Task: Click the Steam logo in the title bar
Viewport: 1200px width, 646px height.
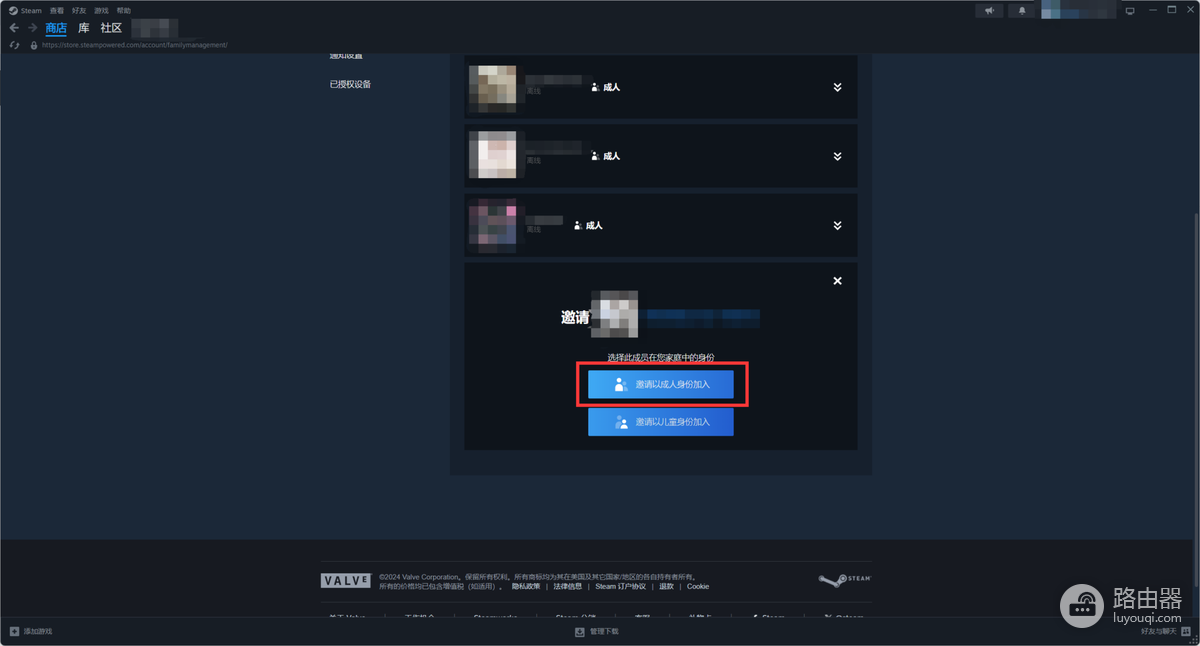Action: [14, 10]
